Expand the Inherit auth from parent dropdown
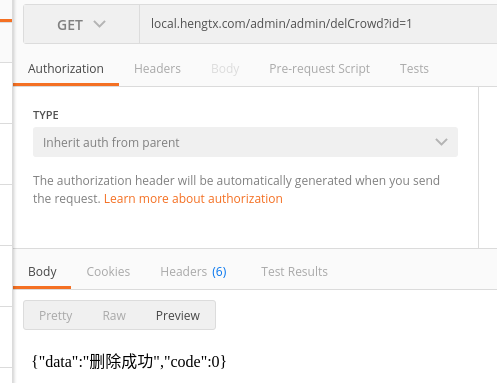The image size is (497, 383). pos(245,142)
